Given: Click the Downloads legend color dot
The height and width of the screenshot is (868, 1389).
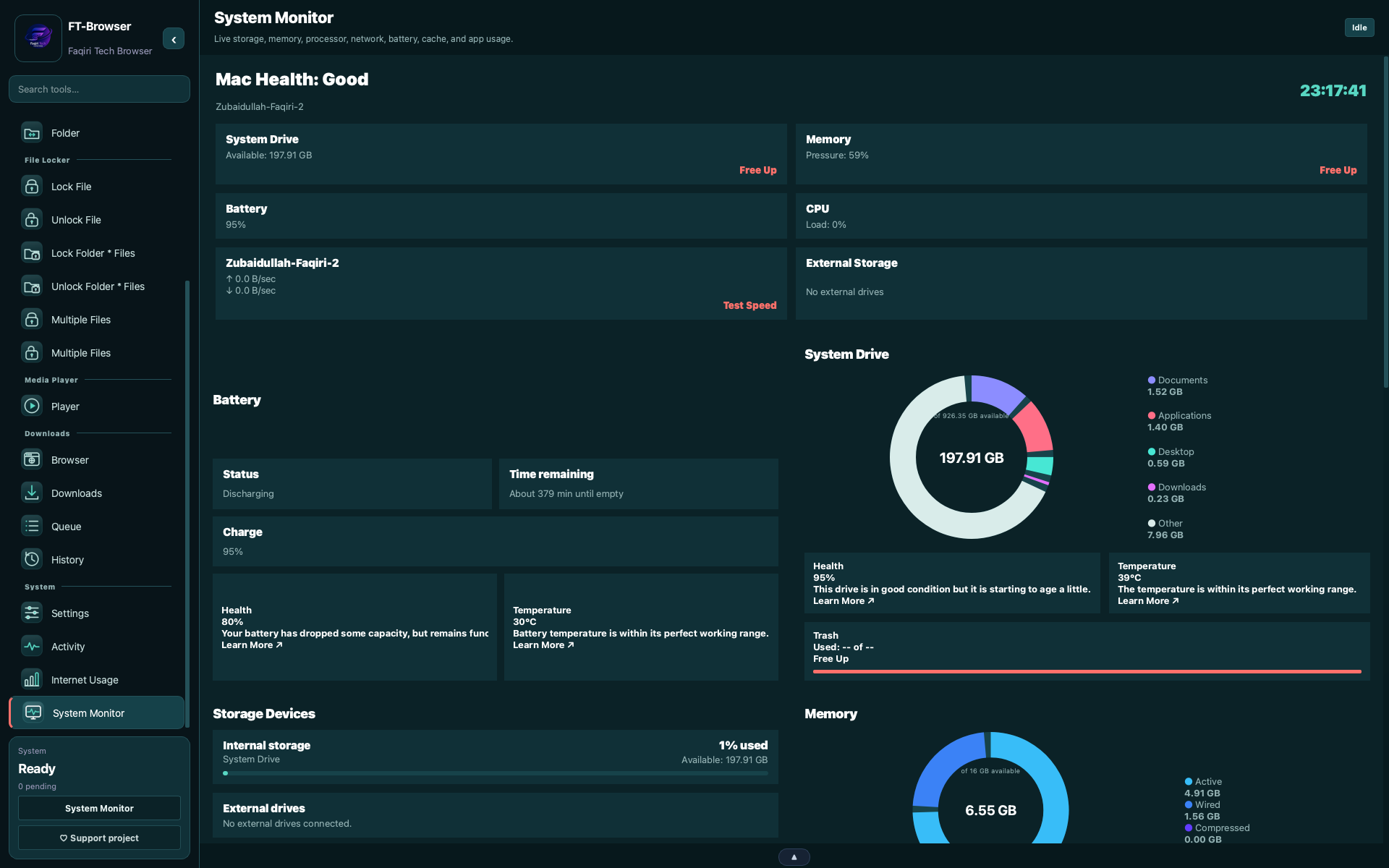Looking at the screenshot, I should [x=1151, y=488].
